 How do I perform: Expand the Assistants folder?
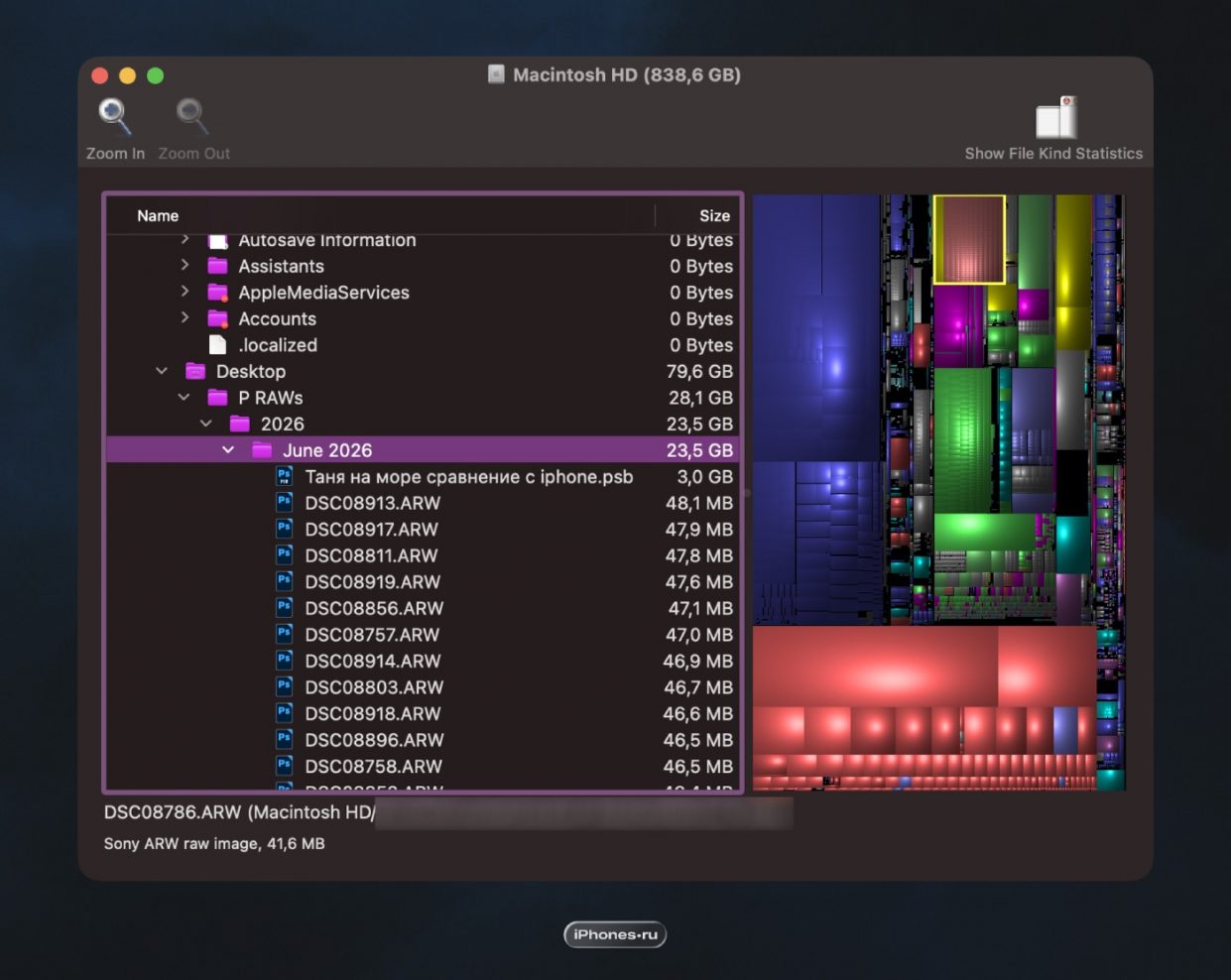point(185,265)
